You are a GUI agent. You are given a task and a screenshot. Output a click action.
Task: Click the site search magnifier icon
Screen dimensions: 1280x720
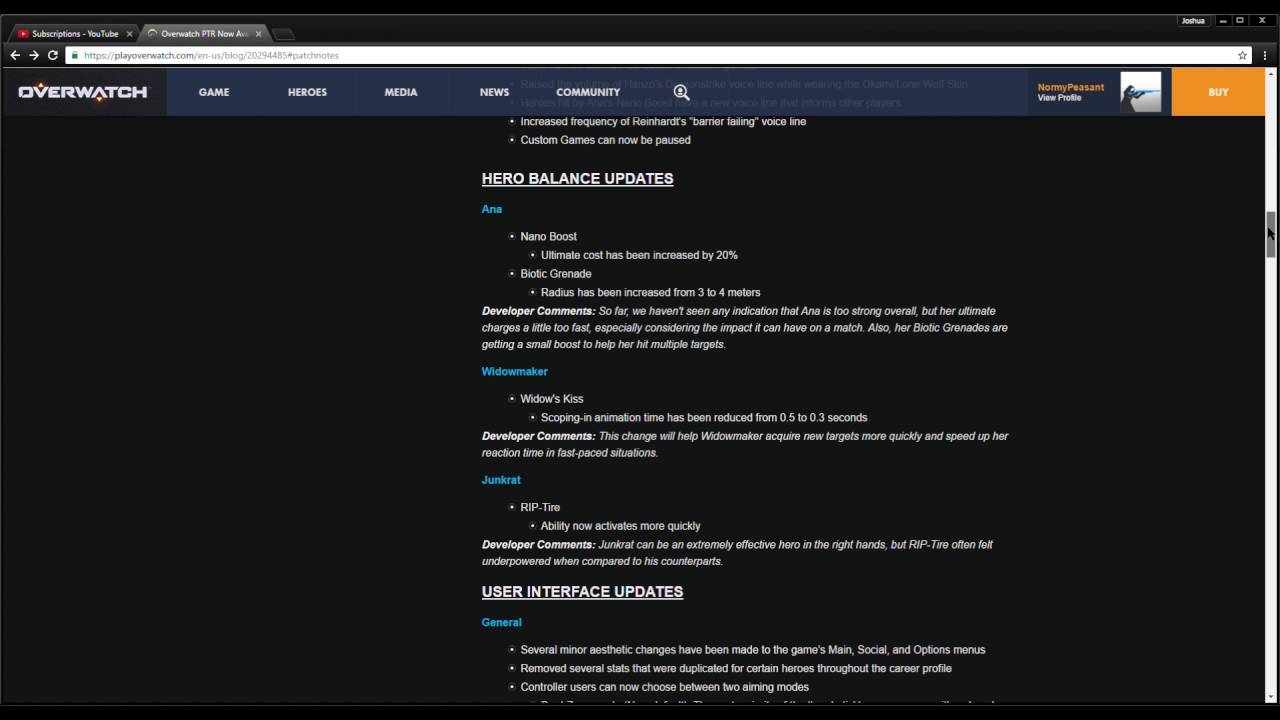coord(681,92)
